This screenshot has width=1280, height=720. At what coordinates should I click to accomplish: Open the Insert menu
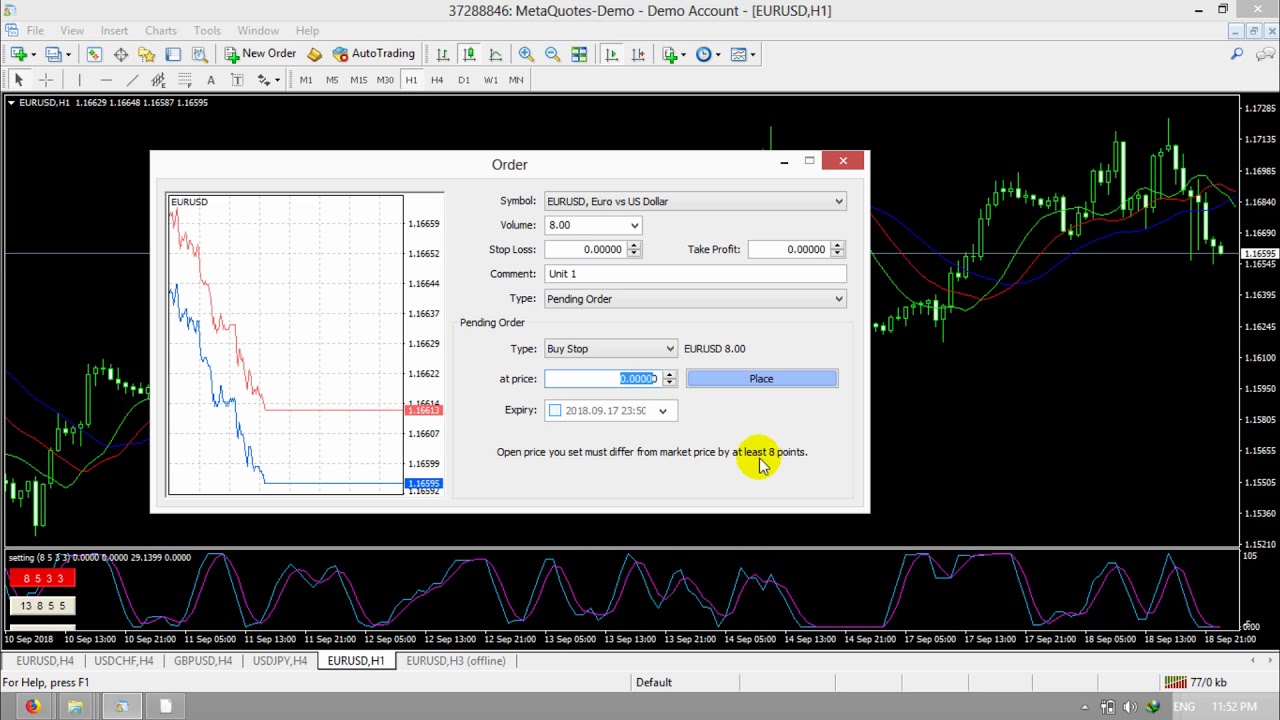[114, 31]
